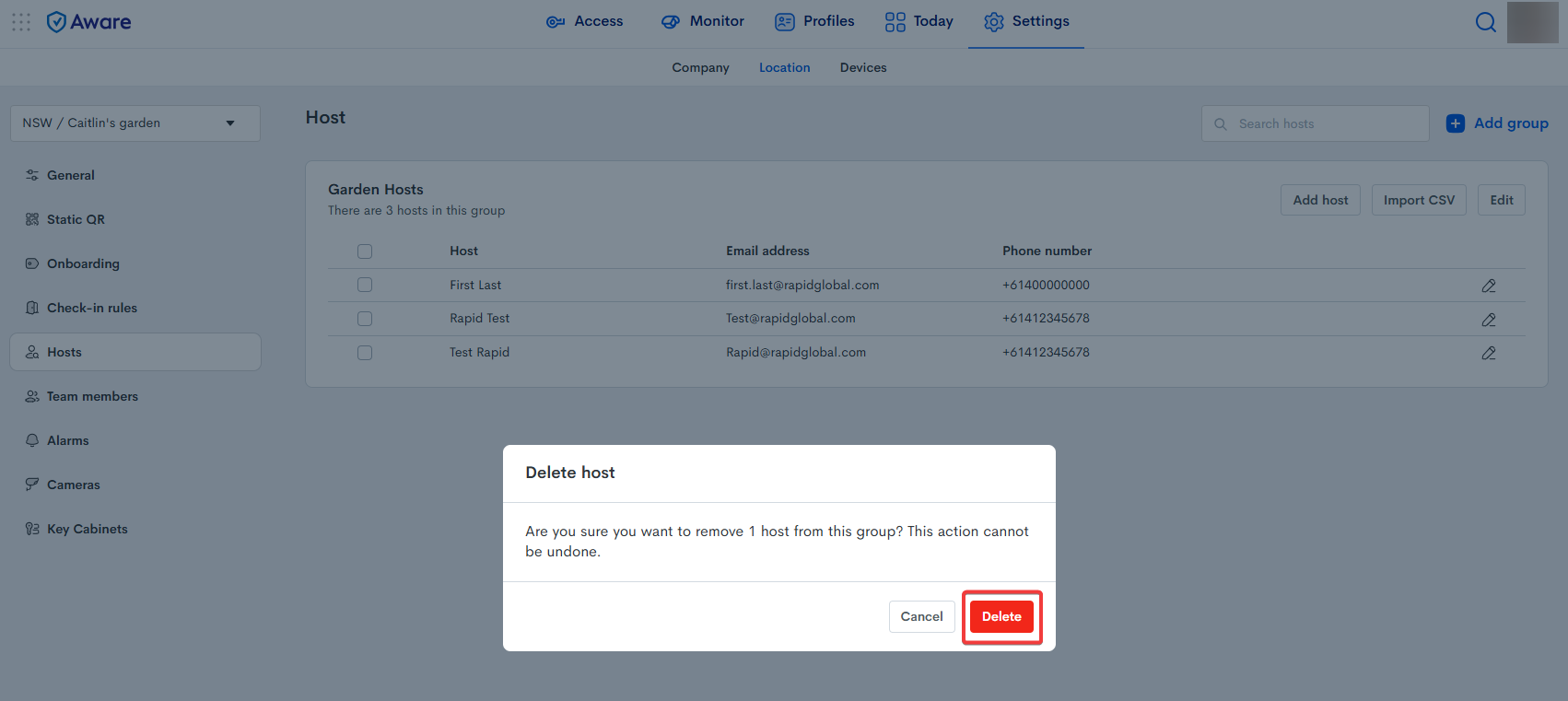This screenshot has height=701, width=1568.
Task: Expand the NSW / Caitlin's garden dropdown
Action: pyautogui.click(x=135, y=123)
